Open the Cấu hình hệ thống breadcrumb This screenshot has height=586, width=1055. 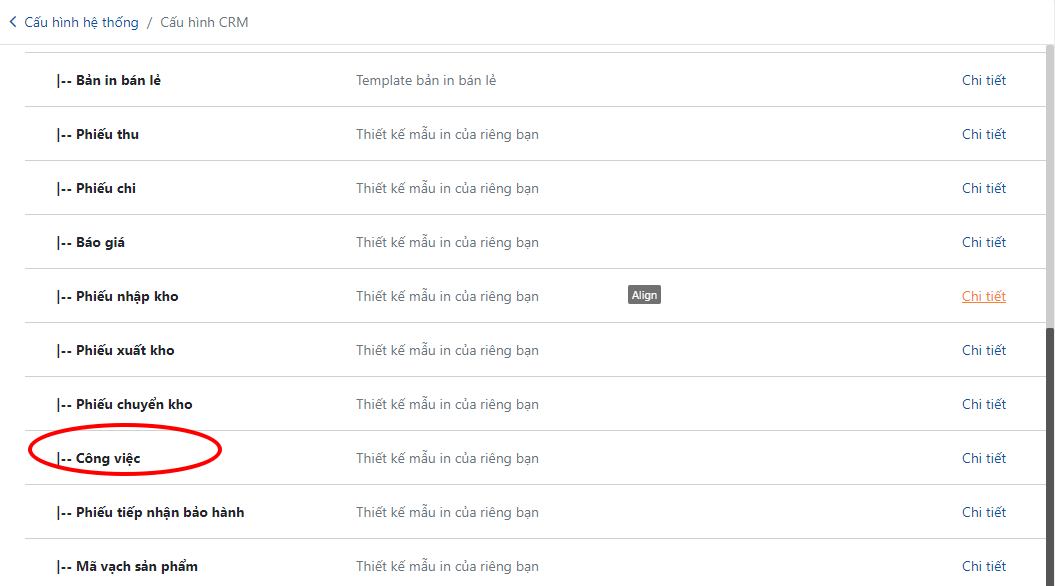coord(81,22)
